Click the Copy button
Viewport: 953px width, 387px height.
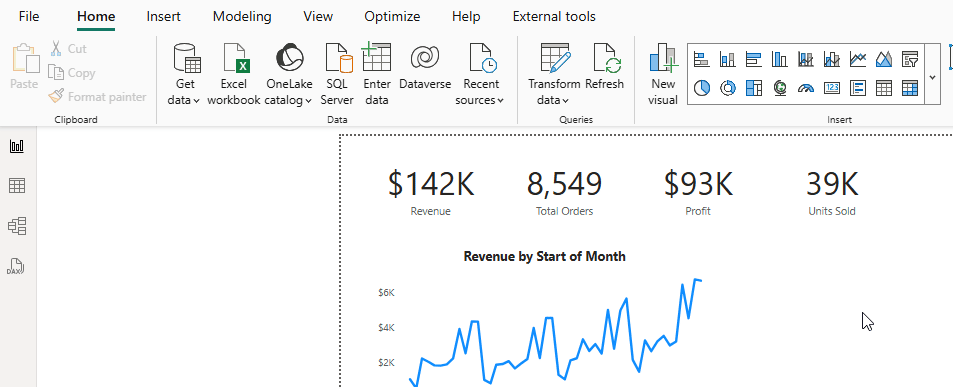tap(72, 73)
